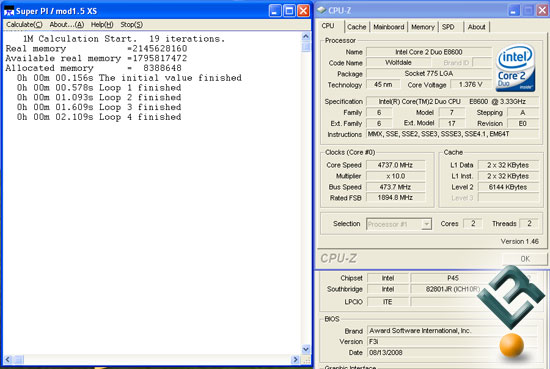Click Super PI horizontal scrollbar right arrow
This screenshot has width=550, height=369.
[x=295, y=360]
